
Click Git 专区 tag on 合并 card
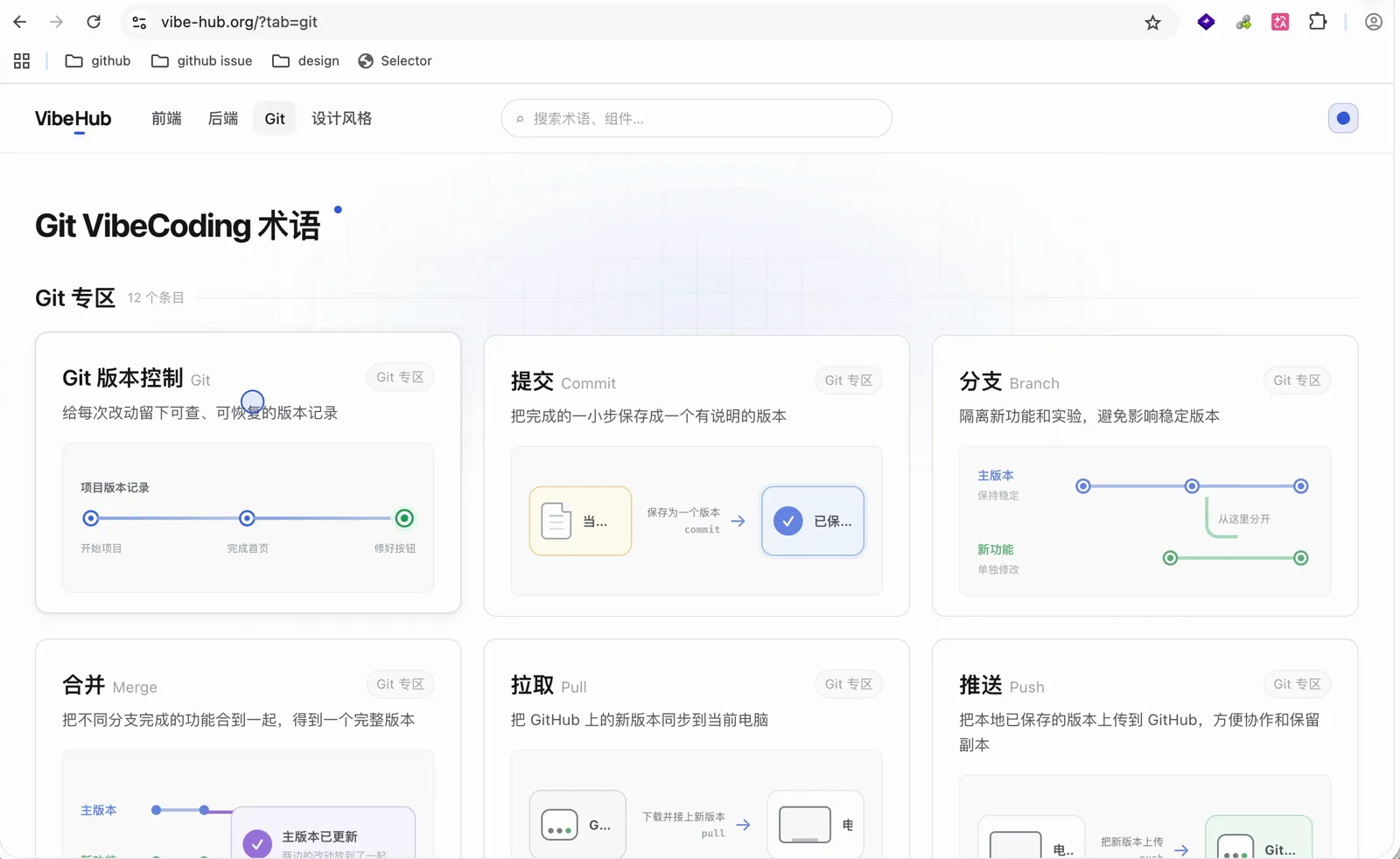point(400,684)
